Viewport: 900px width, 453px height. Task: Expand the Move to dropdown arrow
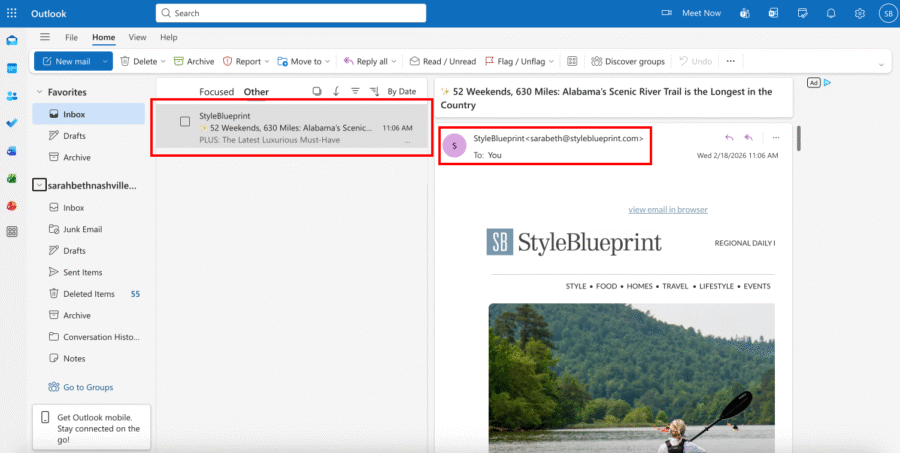[328, 61]
